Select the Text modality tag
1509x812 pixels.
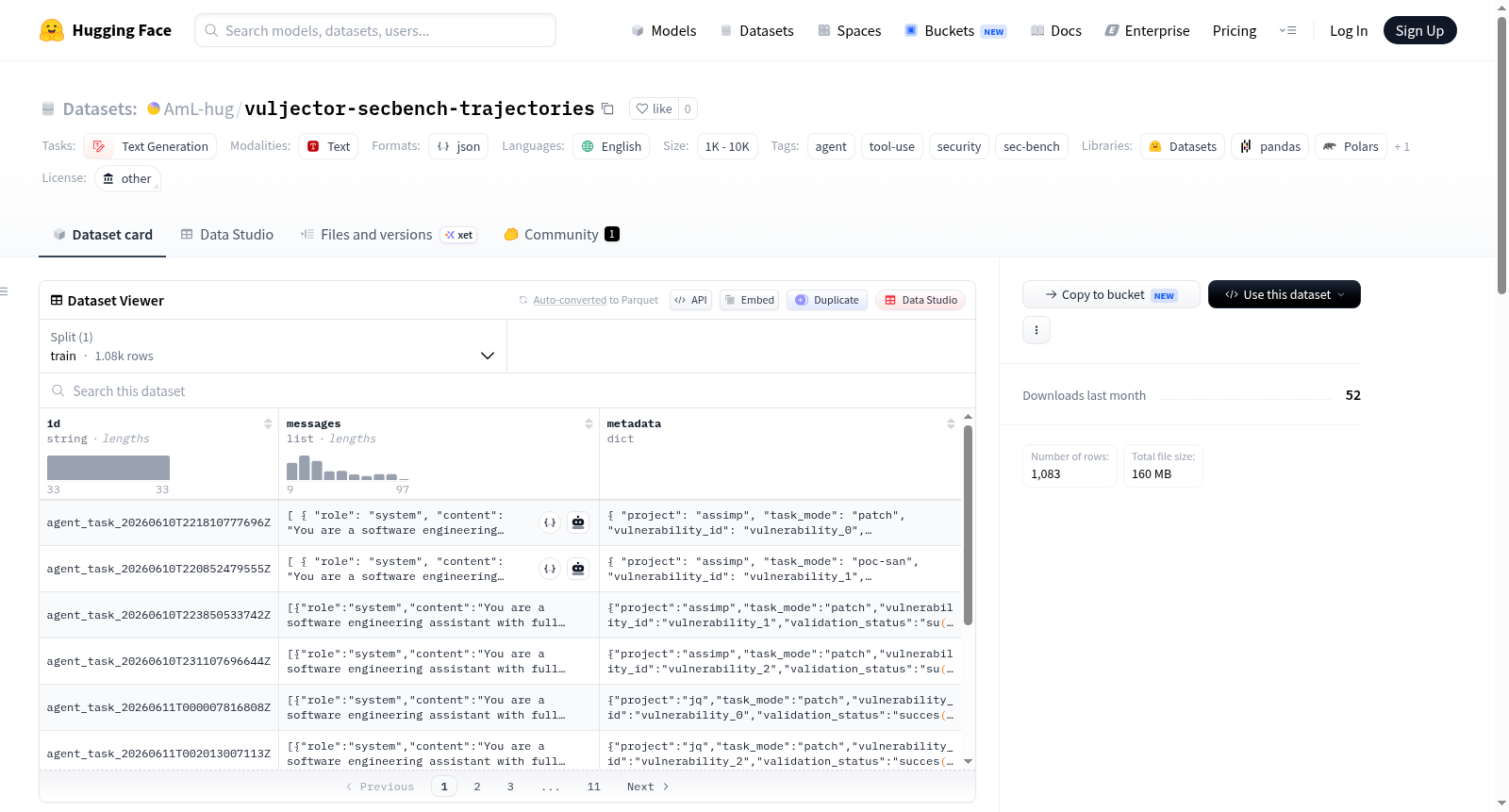click(x=328, y=146)
